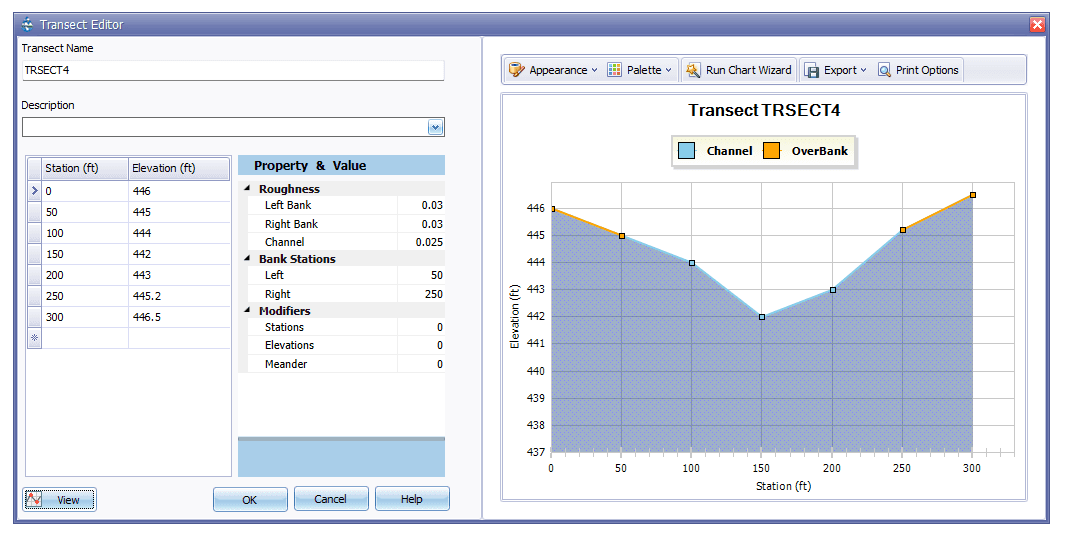This screenshot has width=1082, height=556.
Task: Click the chart point at station 50
Action: 622,236
